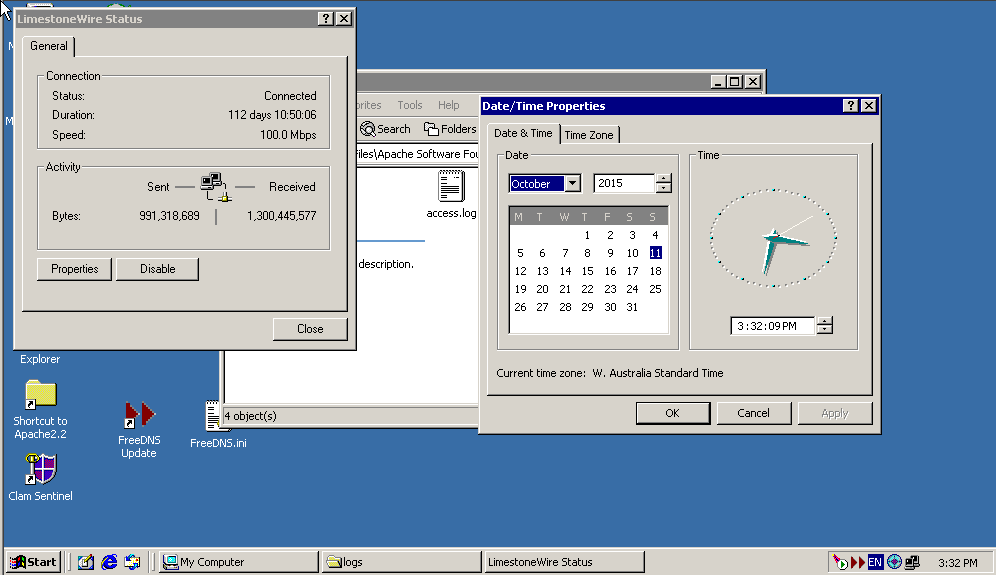Increase the year with the up spinner

(663, 179)
